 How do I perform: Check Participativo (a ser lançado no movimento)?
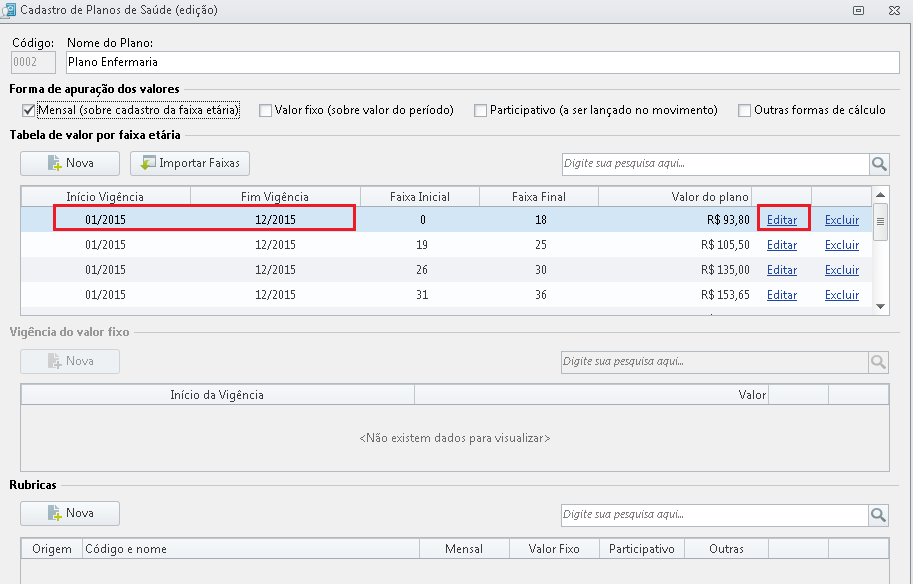(480, 110)
